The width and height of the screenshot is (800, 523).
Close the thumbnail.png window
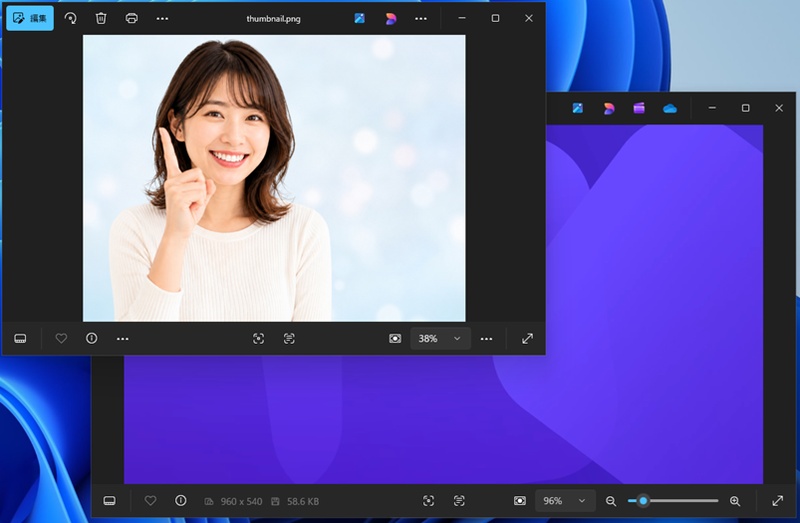[529, 18]
